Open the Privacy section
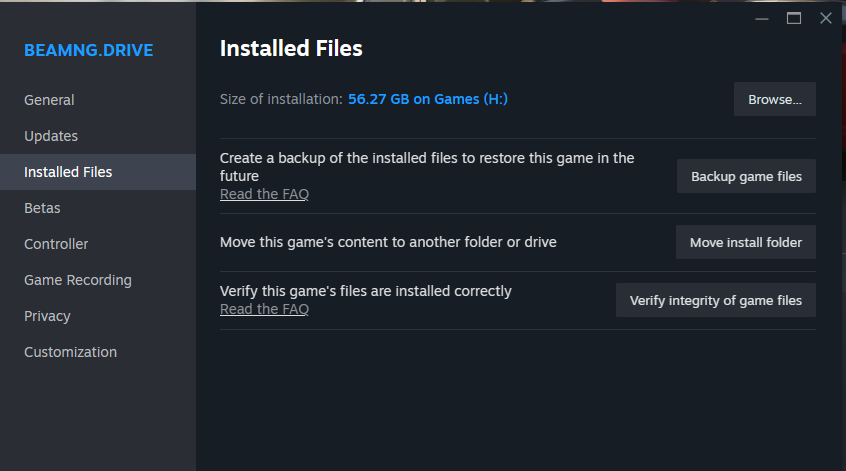 coord(47,316)
